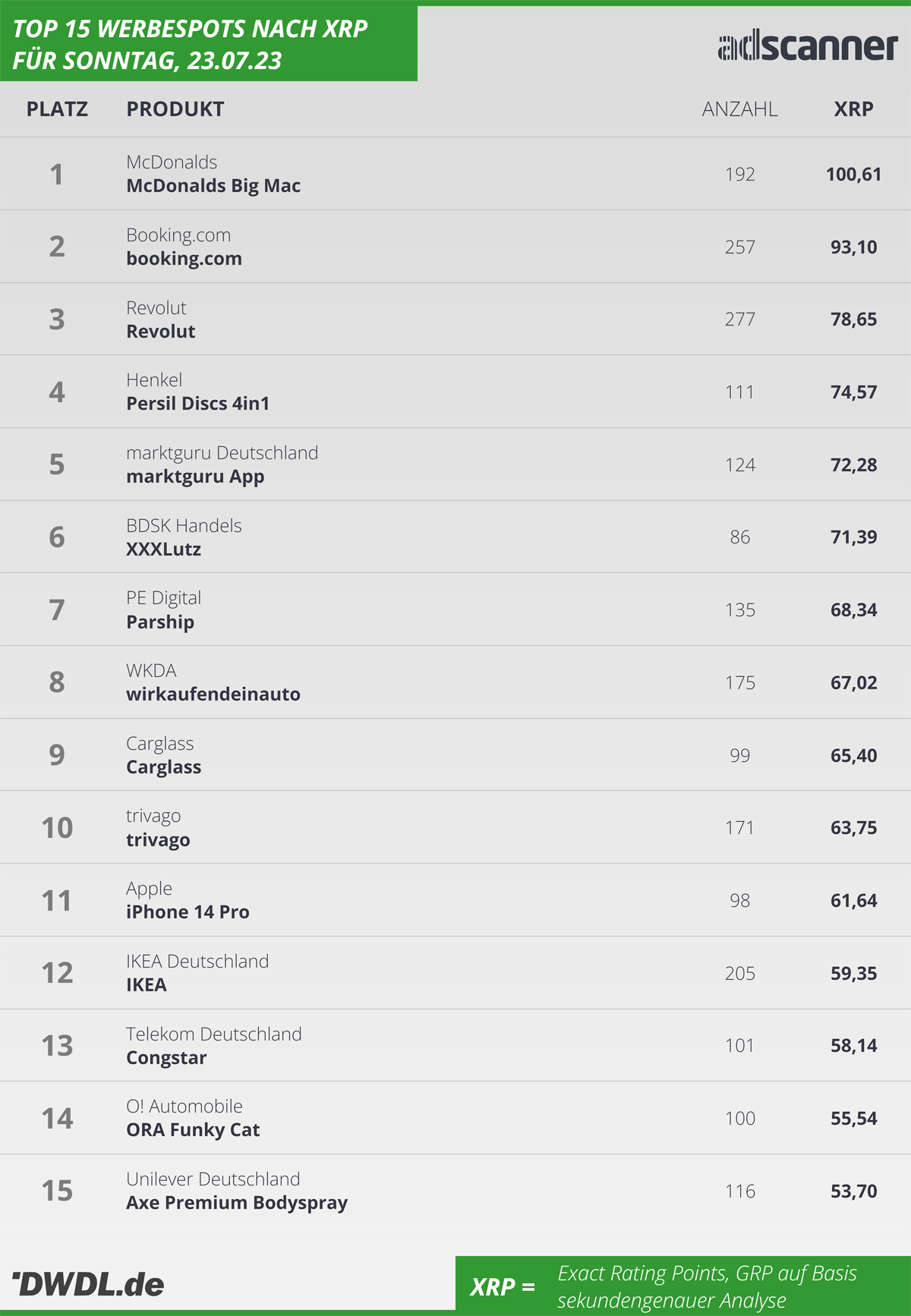911x1316 pixels.
Task: Click Axe Premium Bodyspray product
Action: (x=237, y=1203)
